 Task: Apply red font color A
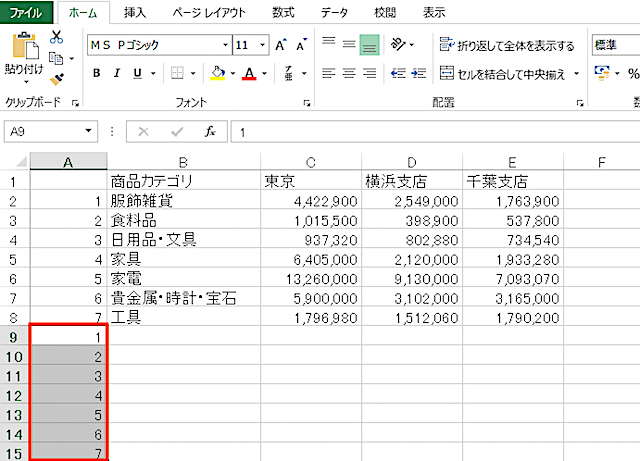point(249,73)
